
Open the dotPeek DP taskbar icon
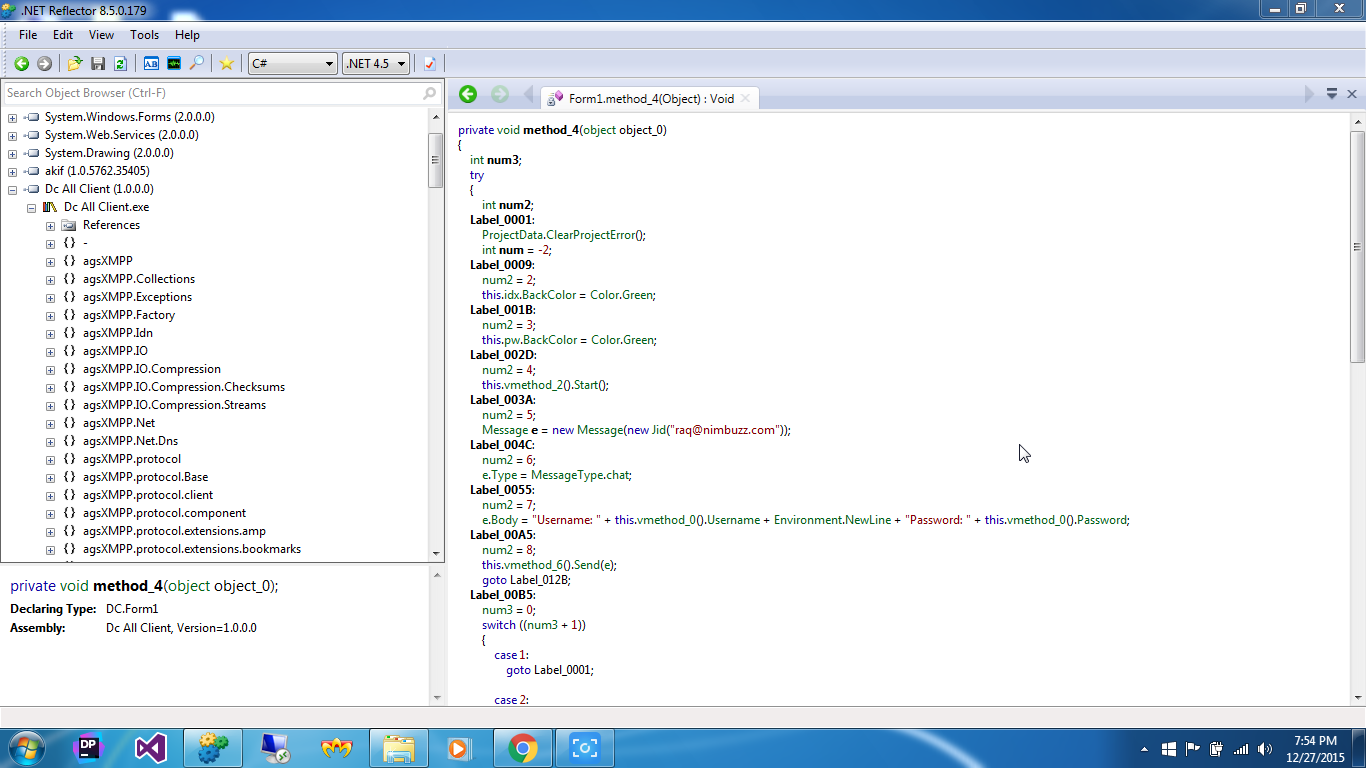pos(89,748)
